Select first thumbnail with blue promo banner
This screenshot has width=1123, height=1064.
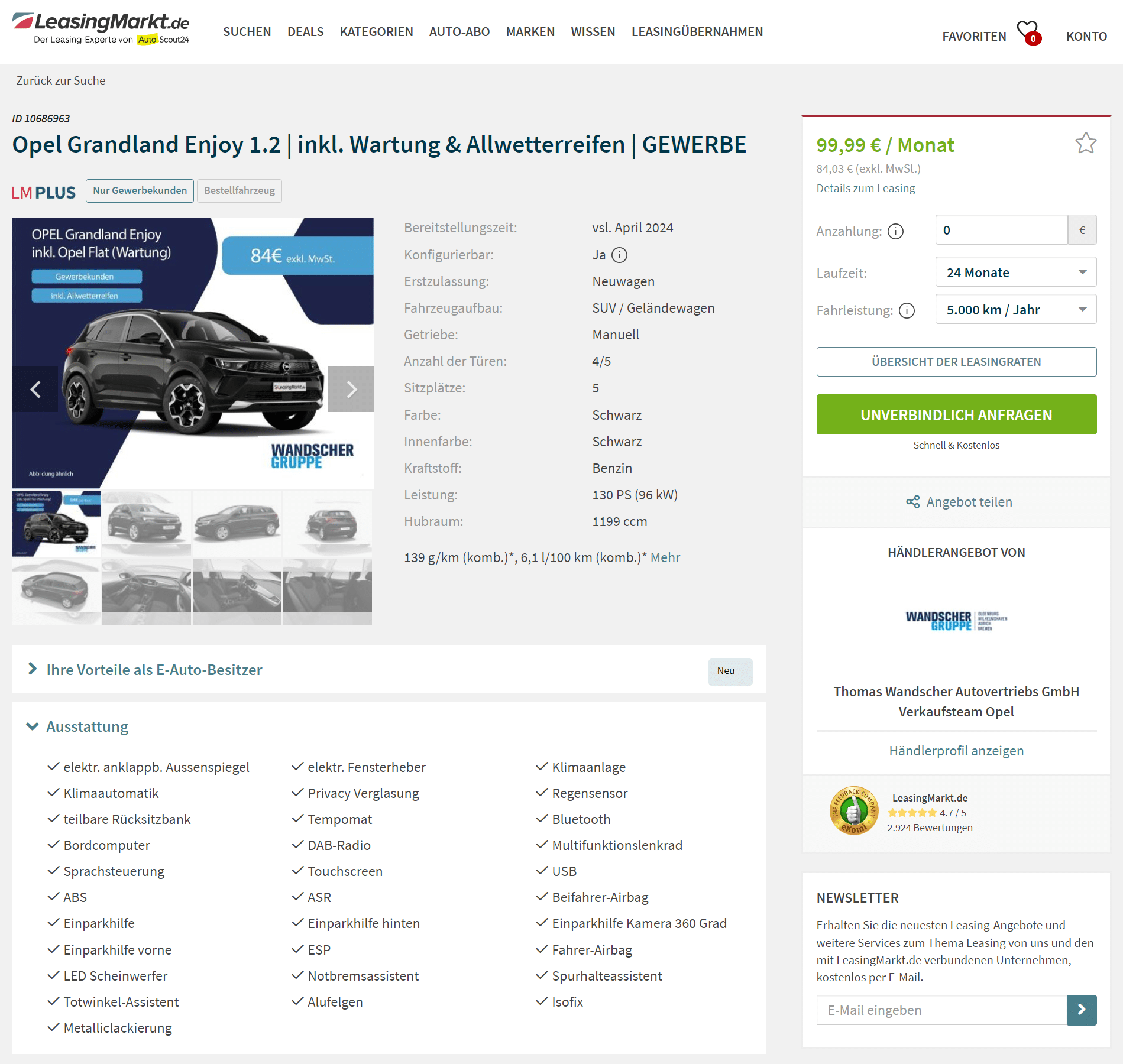[x=56, y=524]
